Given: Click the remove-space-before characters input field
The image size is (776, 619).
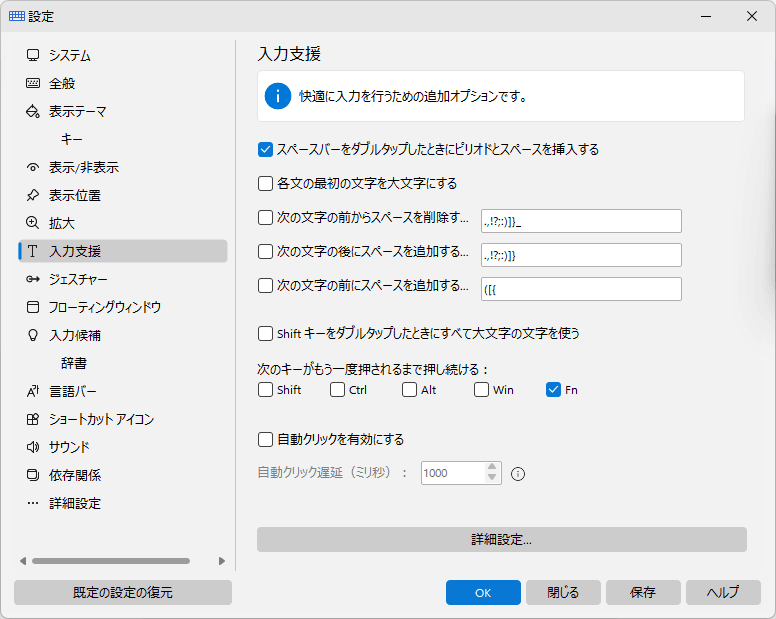Looking at the screenshot, I should (581, 221).
